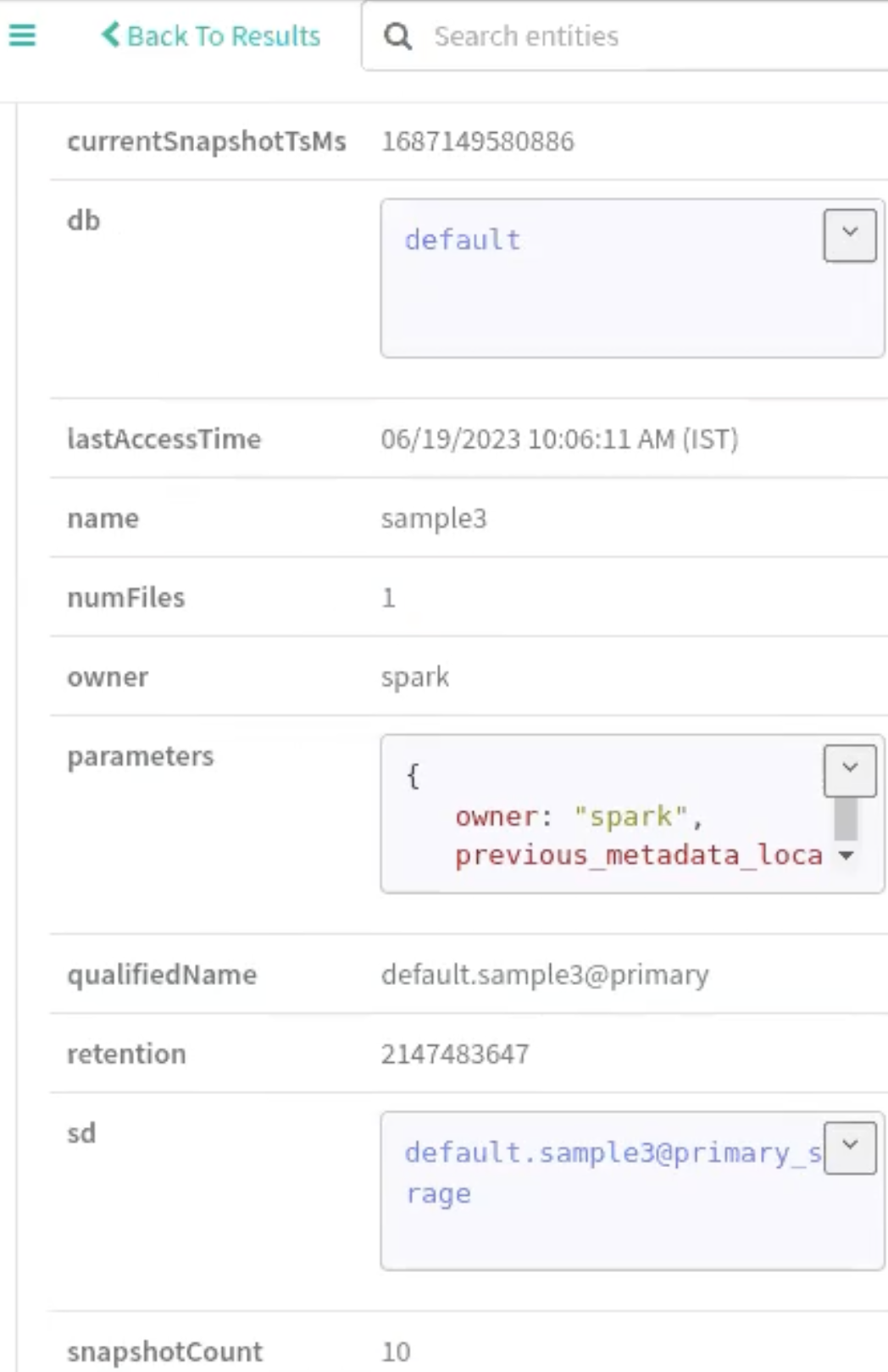Click the parameters box scrollbar thumb
Image resolution: width=888 pixels, height=1372 pixels.
(x=846, y=818)
